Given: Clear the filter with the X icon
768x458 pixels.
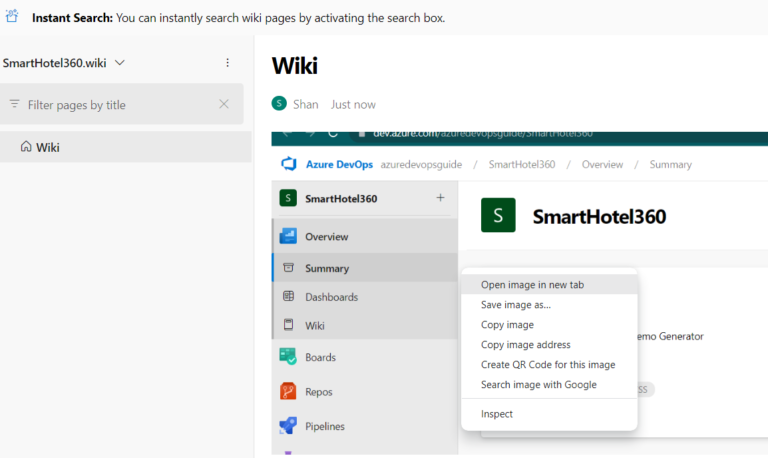Looking at the screenshot, I should [224, 104].
